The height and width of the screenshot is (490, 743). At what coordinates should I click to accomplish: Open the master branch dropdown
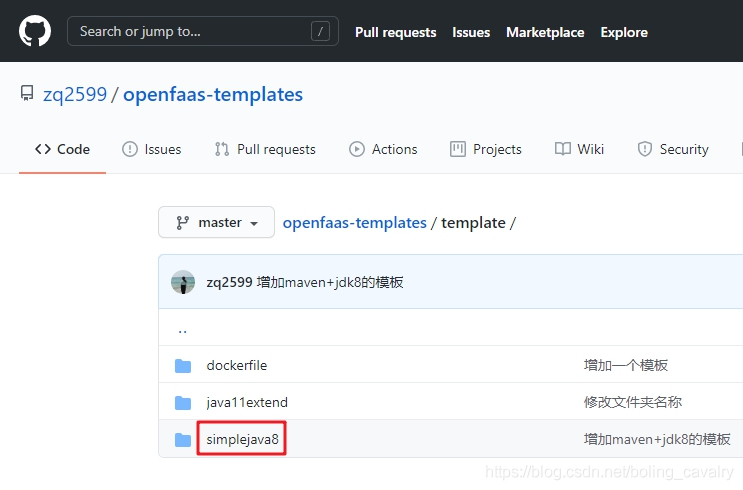point(216,222)
